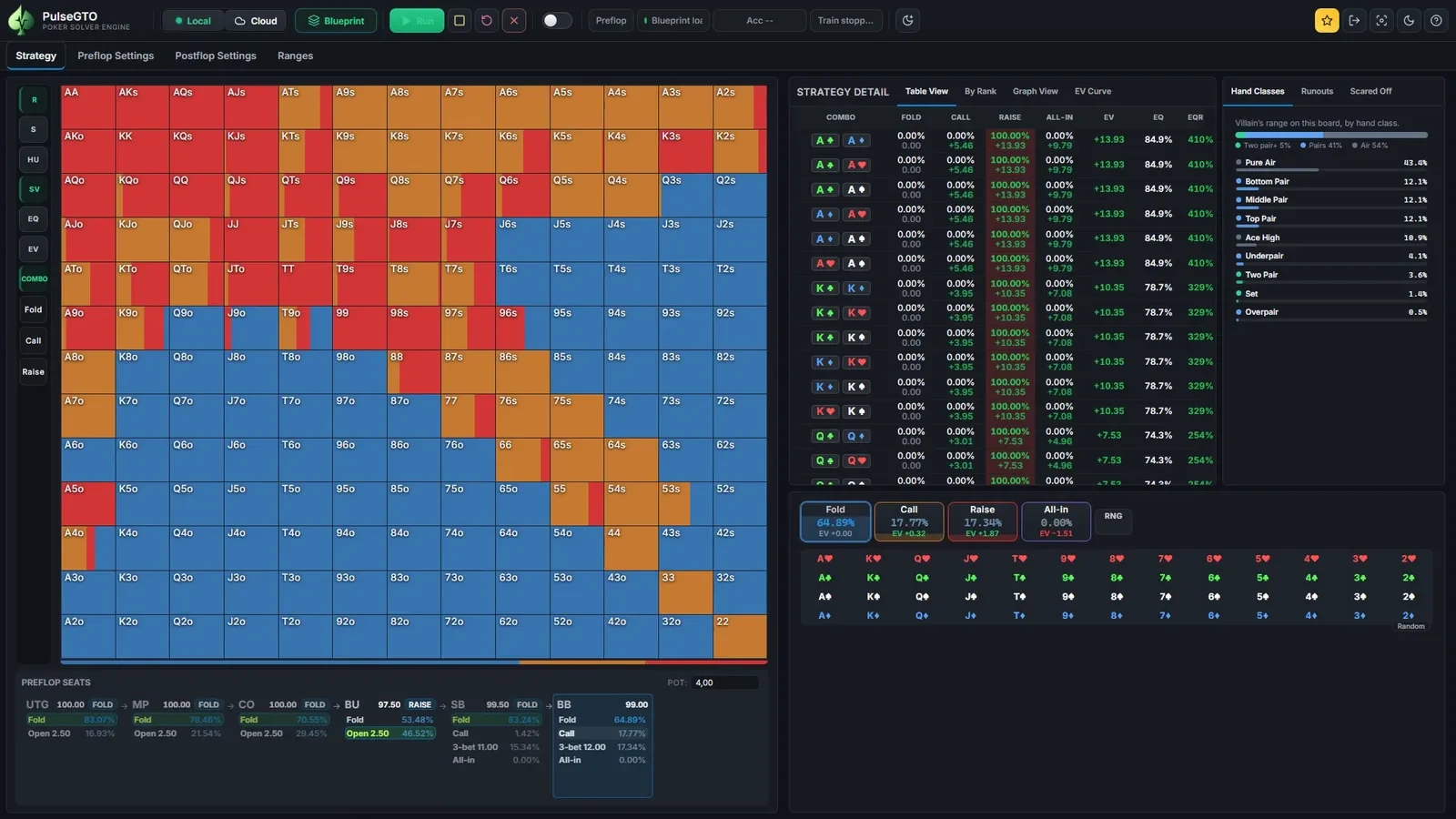Select the BB seat panel

click(603, 746)
